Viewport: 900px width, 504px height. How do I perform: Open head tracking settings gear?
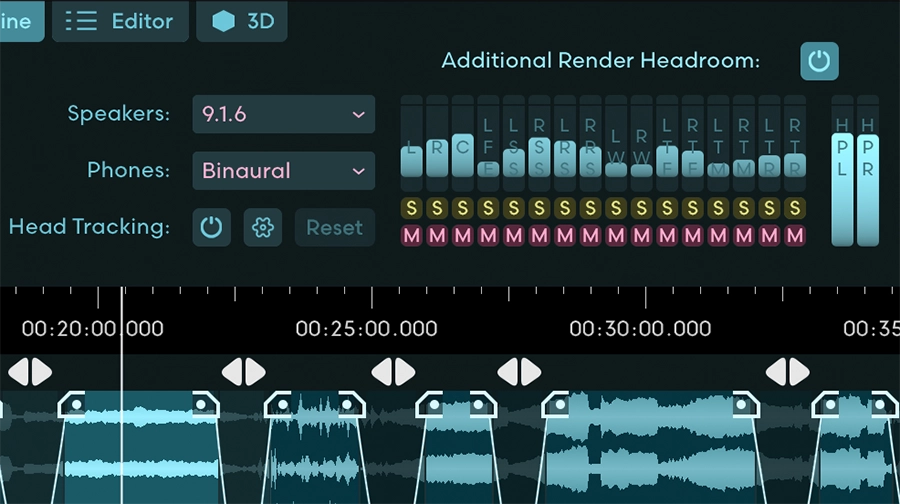click(x=263, y=228)
